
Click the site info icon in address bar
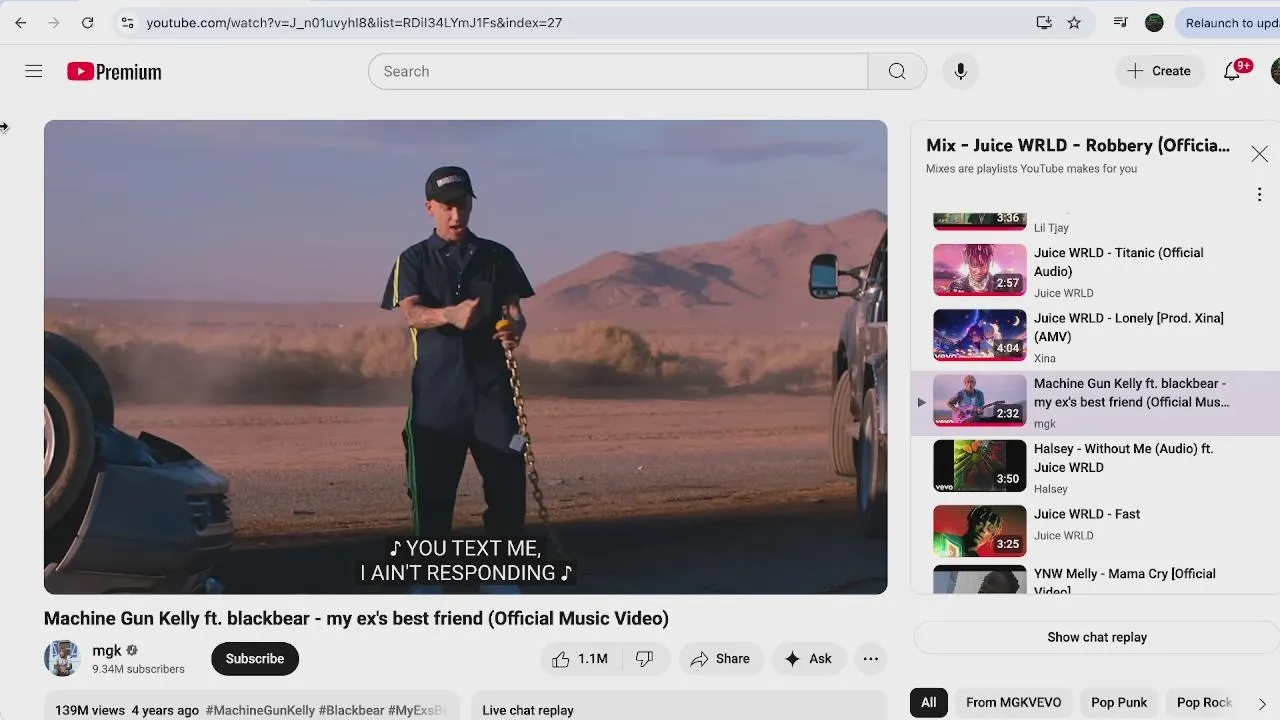127,22
